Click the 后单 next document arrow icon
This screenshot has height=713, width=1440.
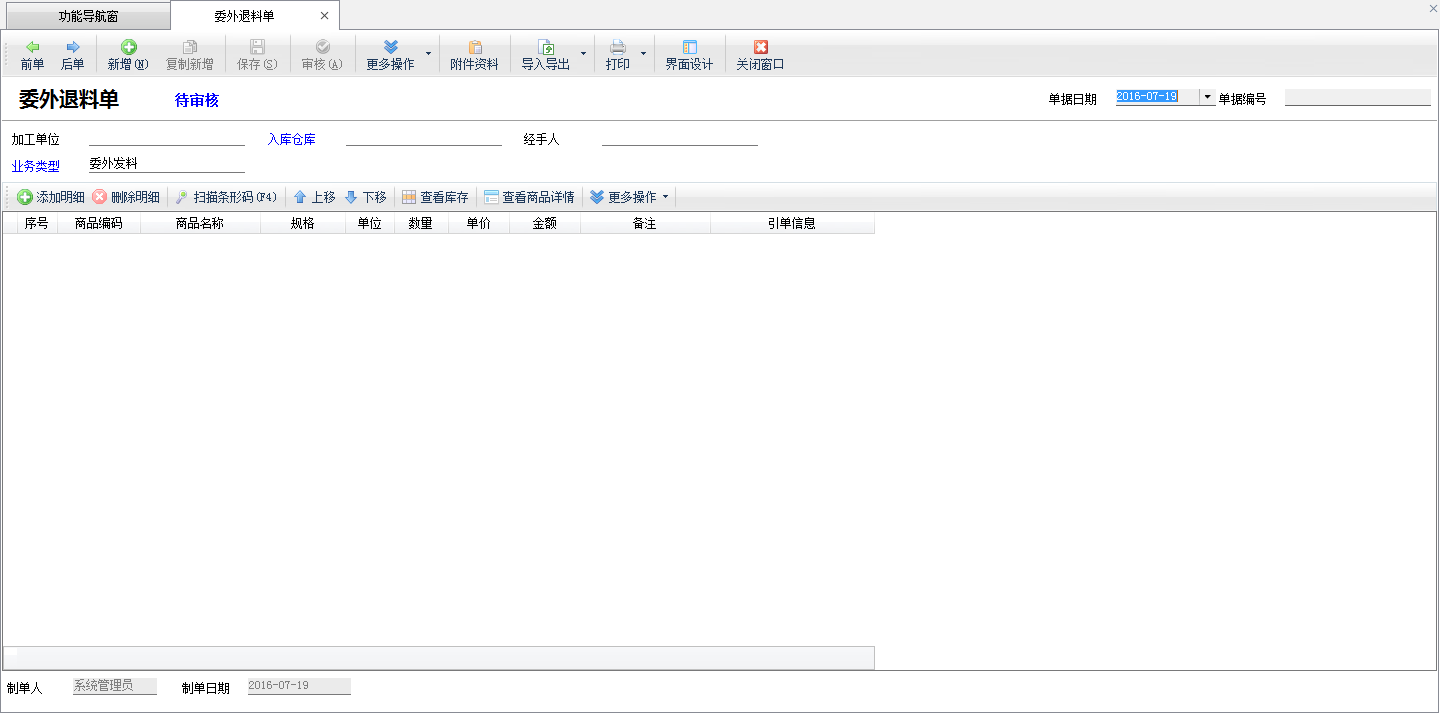point(72,47)
